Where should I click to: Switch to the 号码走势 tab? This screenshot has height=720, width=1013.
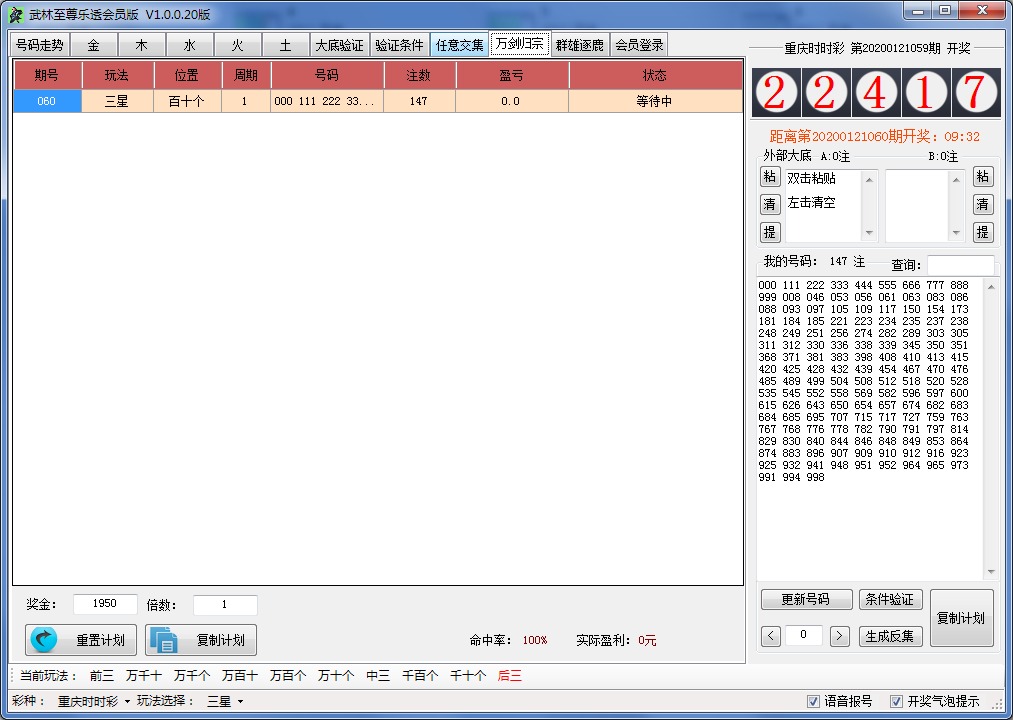coord(41,44)
